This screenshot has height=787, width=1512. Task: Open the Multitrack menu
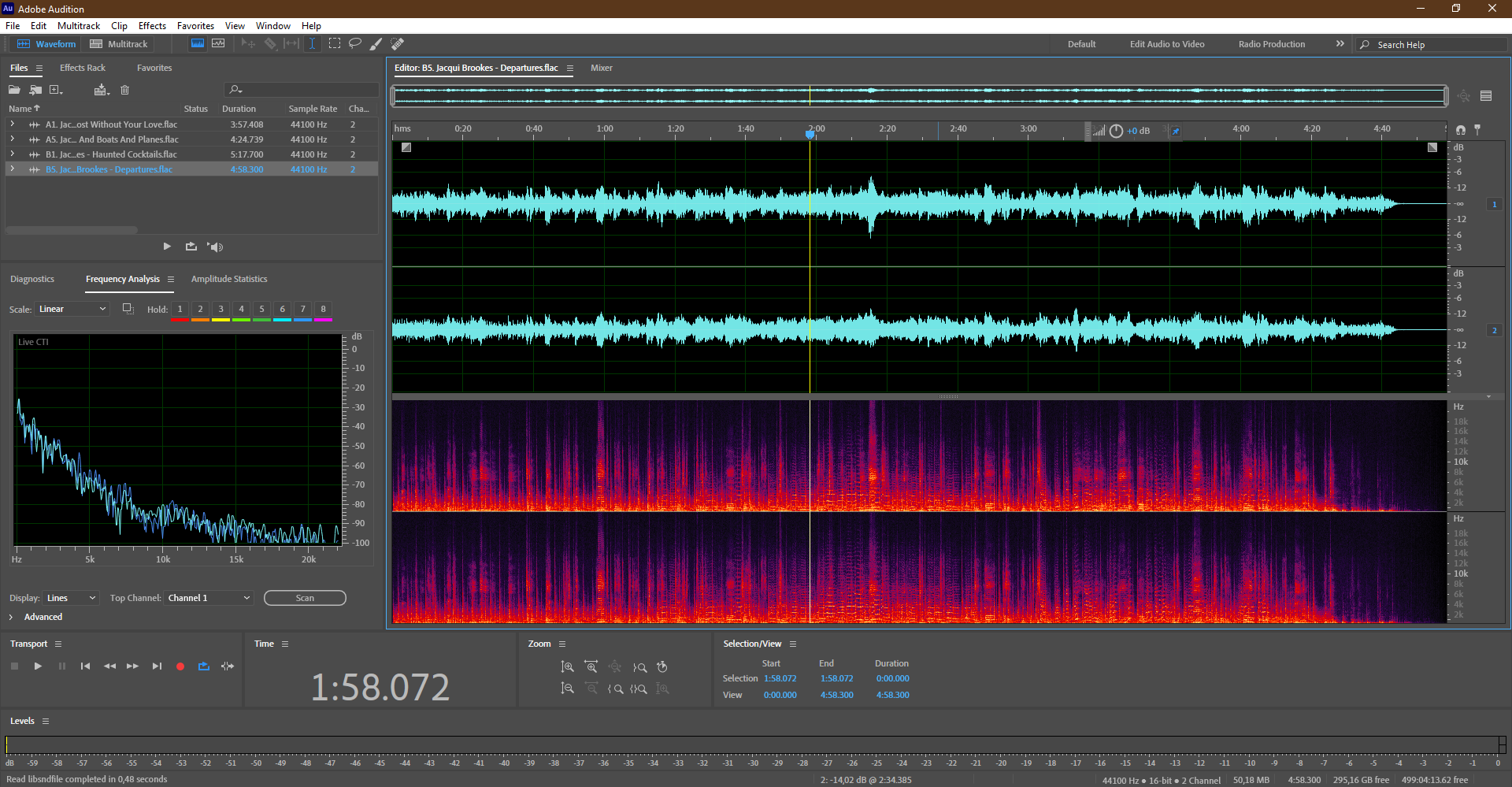79,26
